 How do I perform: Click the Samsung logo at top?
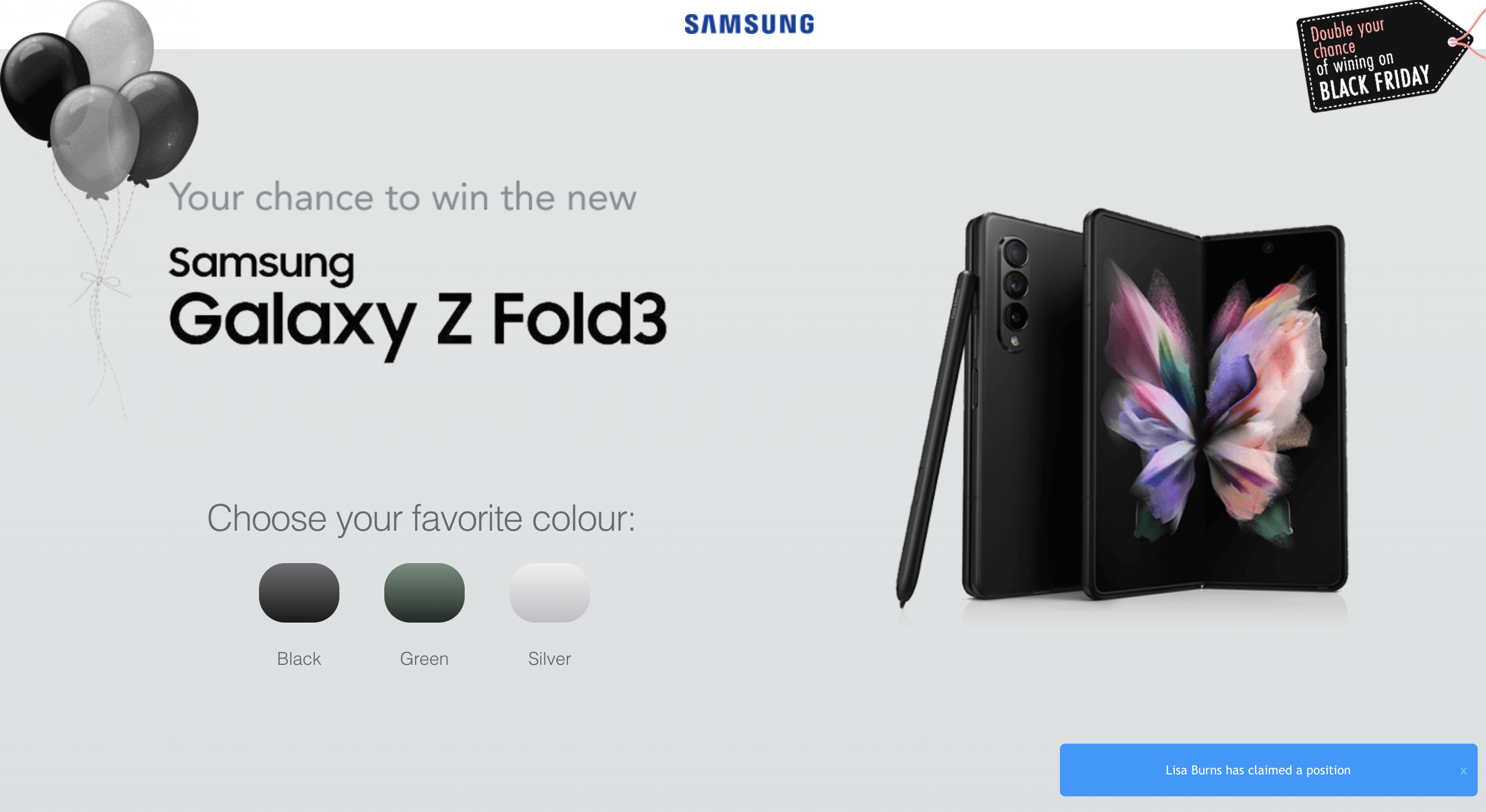(x=749, y=24)
